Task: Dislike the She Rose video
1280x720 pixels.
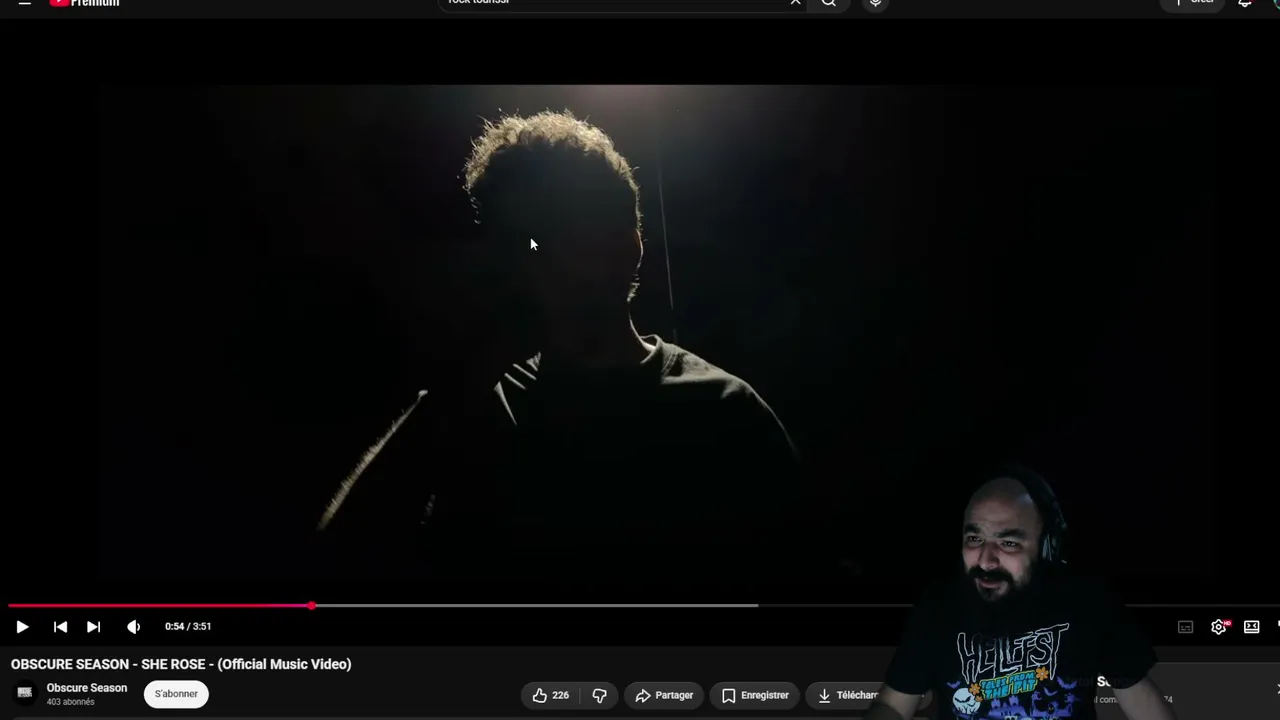Action: pos(599,695)
